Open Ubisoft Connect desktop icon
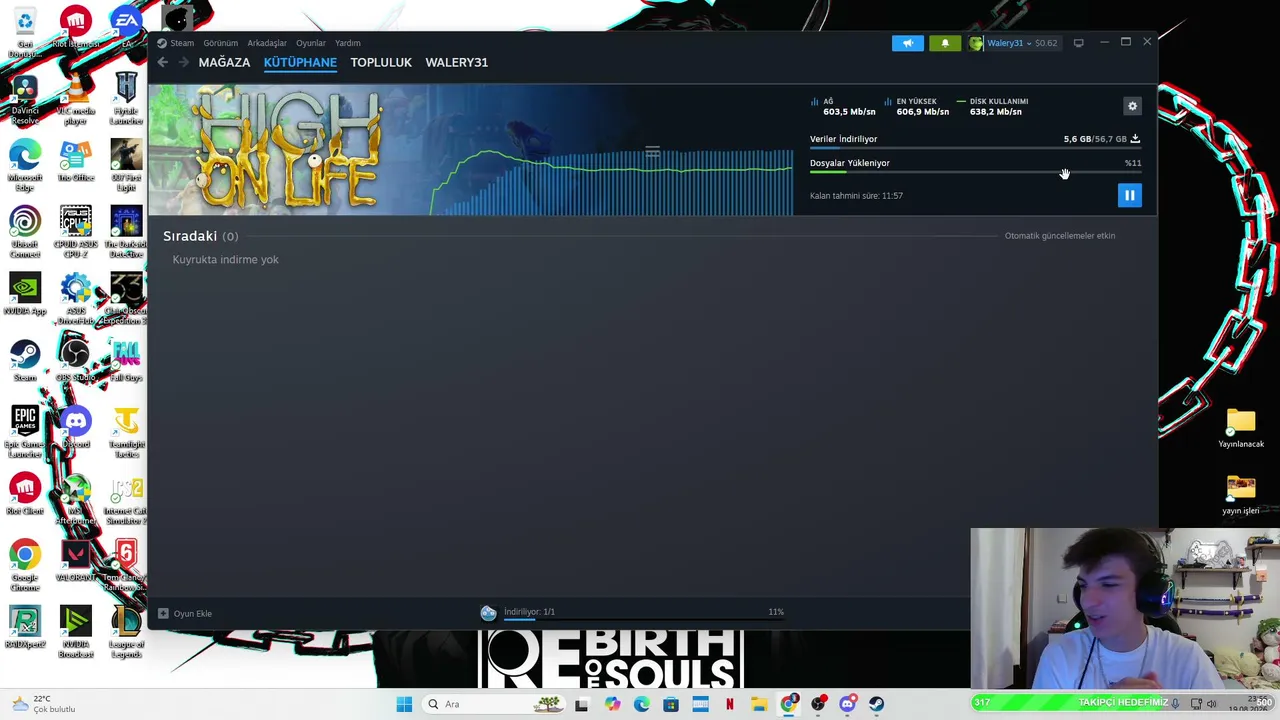1280x720 pixels. tap(25, 233)
